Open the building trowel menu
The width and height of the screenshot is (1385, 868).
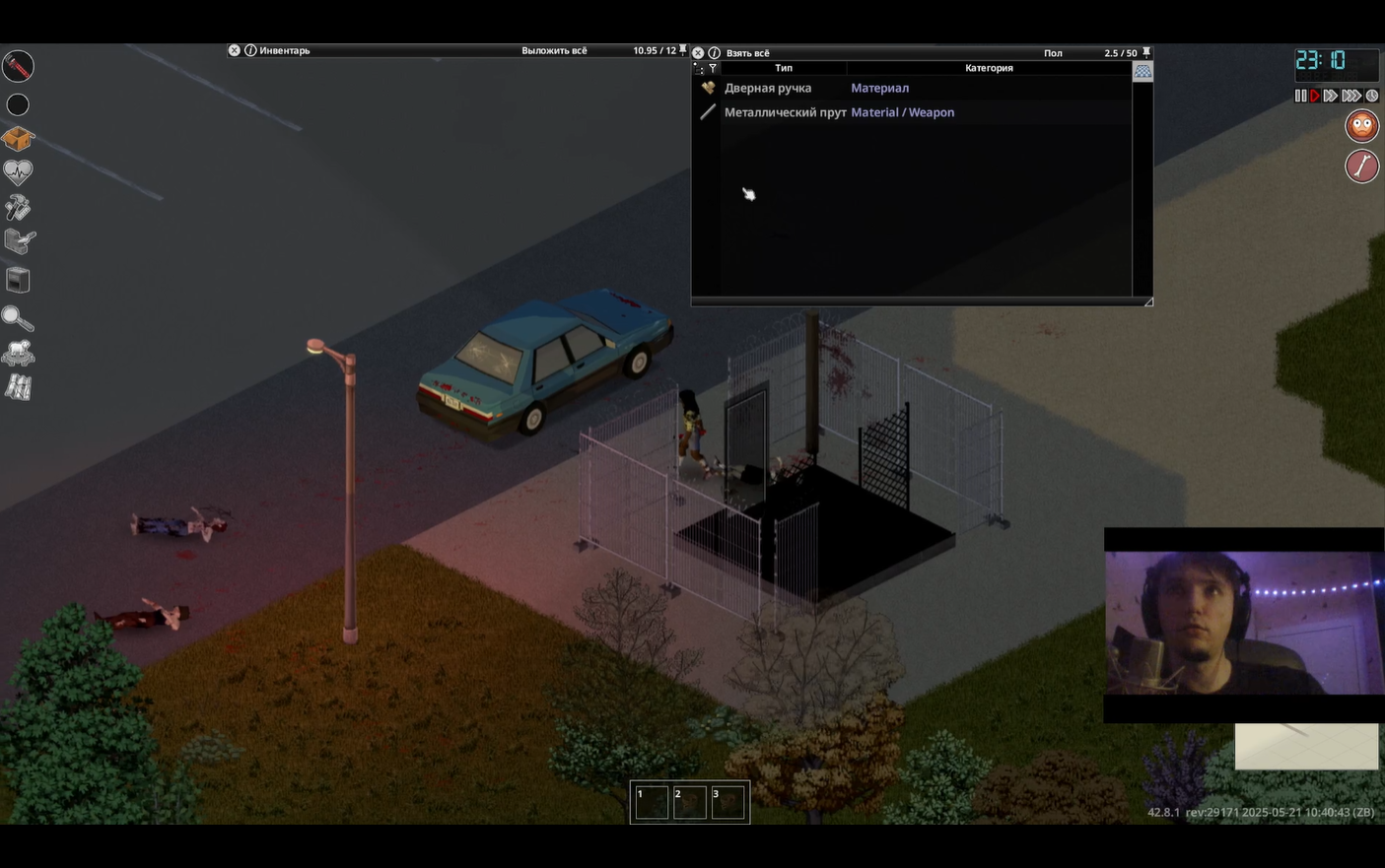pos(19,241)
